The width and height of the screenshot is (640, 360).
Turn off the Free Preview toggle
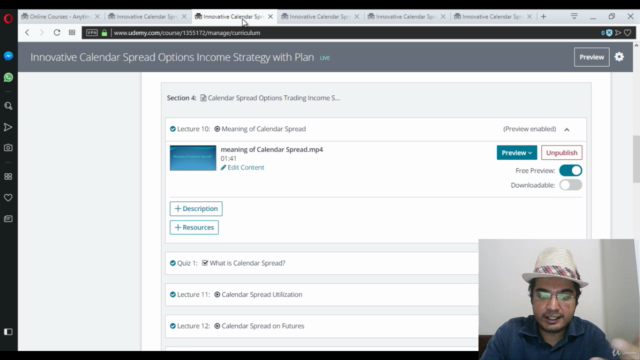(x=571, y=171)
